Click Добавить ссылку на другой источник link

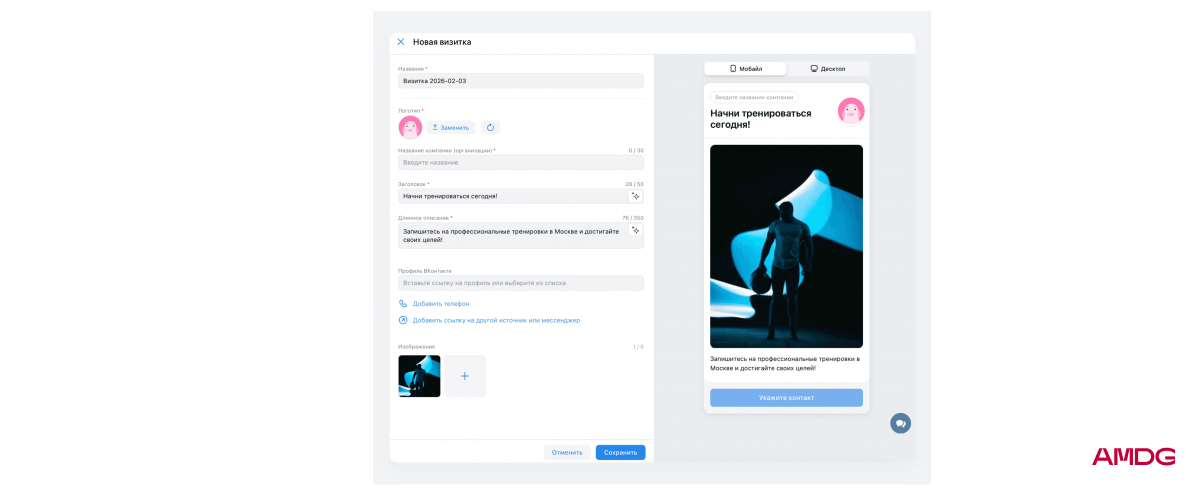click(496, 320)
